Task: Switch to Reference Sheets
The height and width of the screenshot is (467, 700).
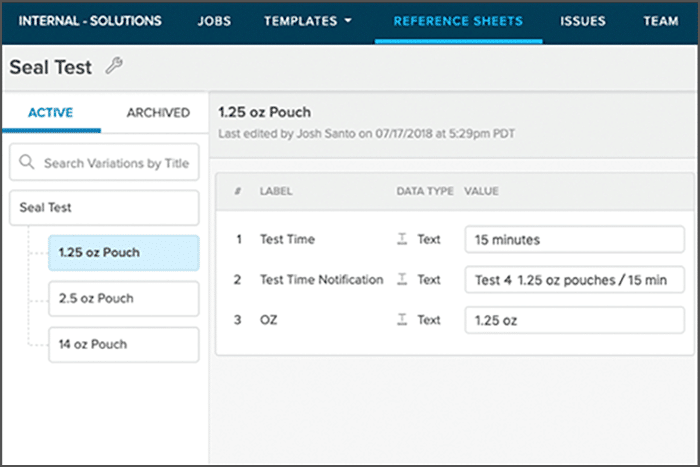Action: [x=458, y=21]
